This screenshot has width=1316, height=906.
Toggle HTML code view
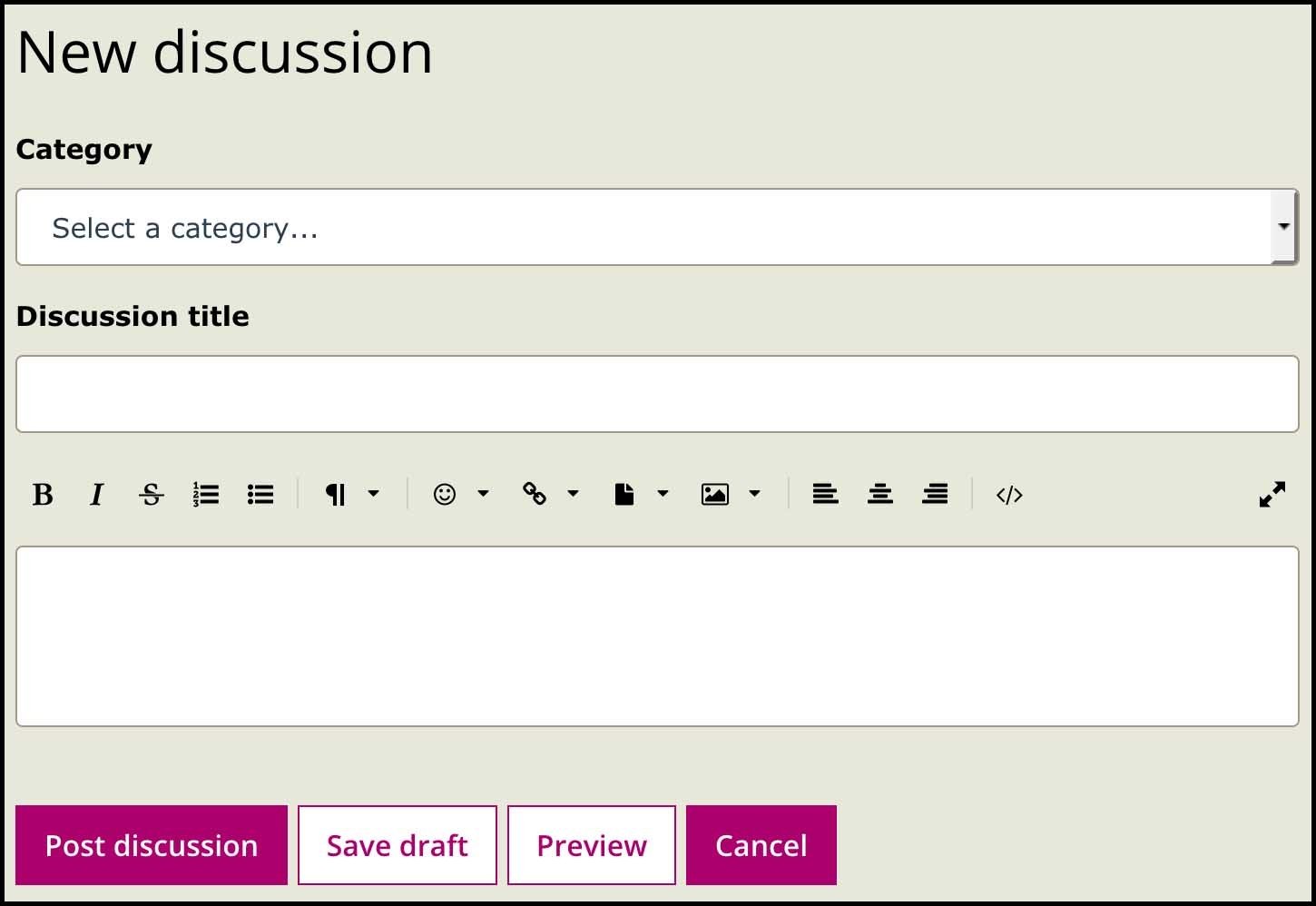(1009, 495)
